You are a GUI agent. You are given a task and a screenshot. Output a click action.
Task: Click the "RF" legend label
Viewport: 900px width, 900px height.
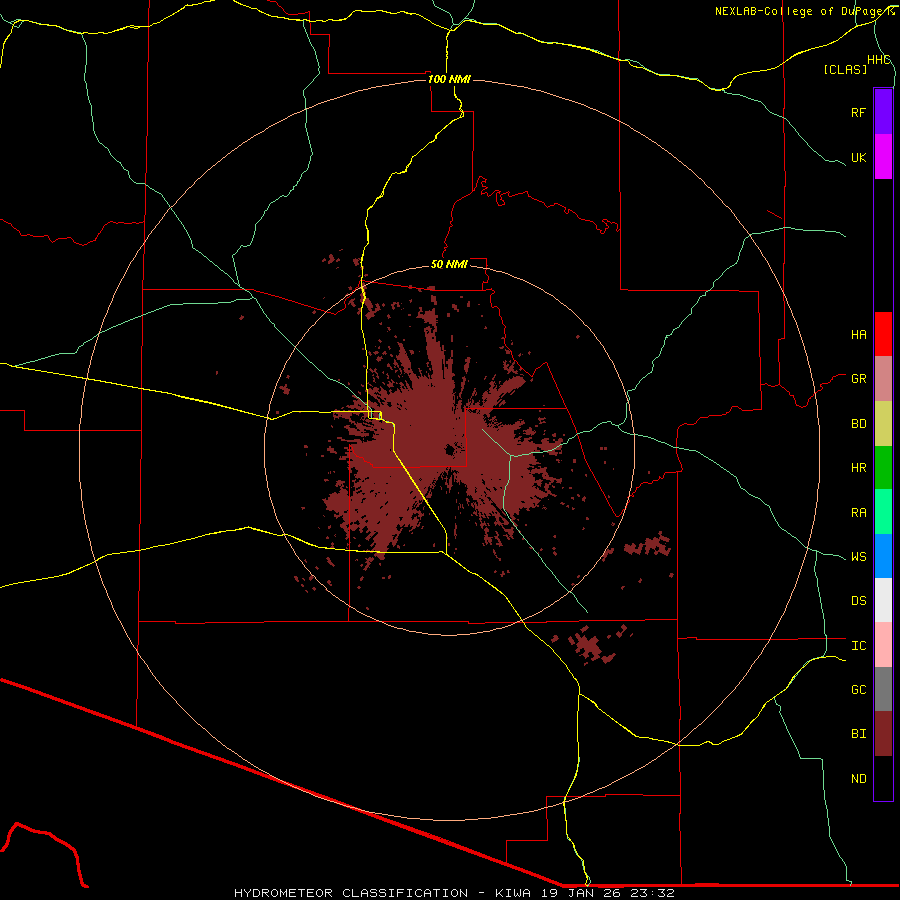(858, 112)
